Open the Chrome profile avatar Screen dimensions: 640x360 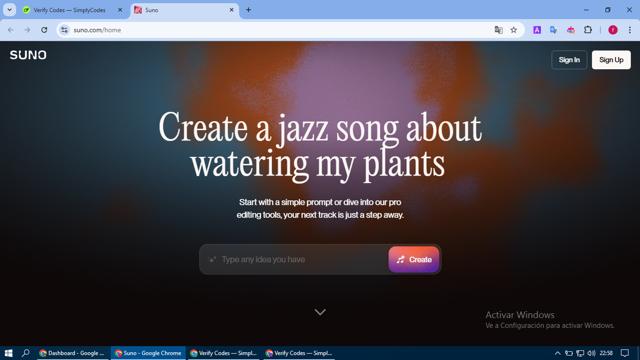[613, 30]
